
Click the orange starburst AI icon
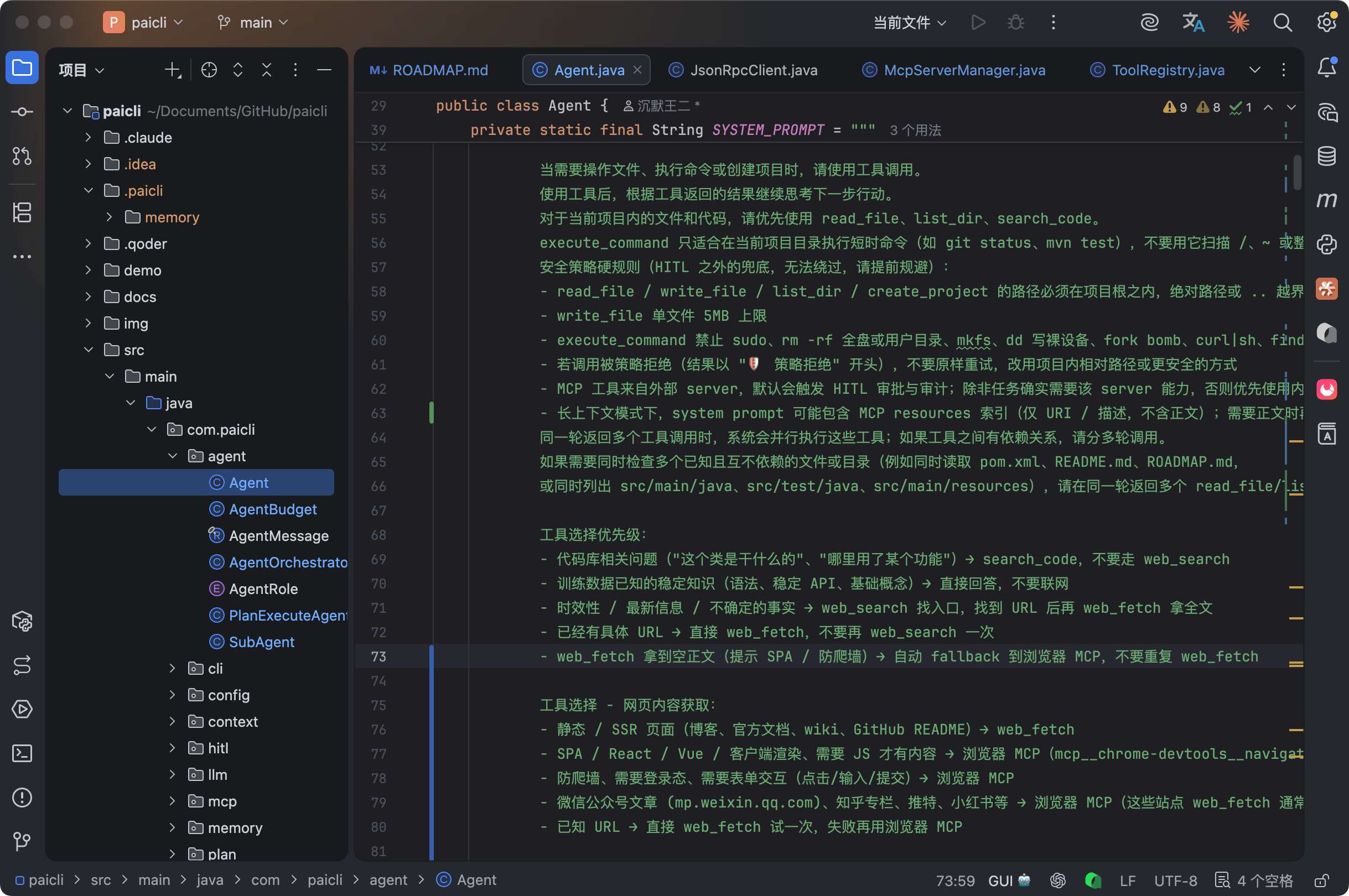(x=1238, y=22)
